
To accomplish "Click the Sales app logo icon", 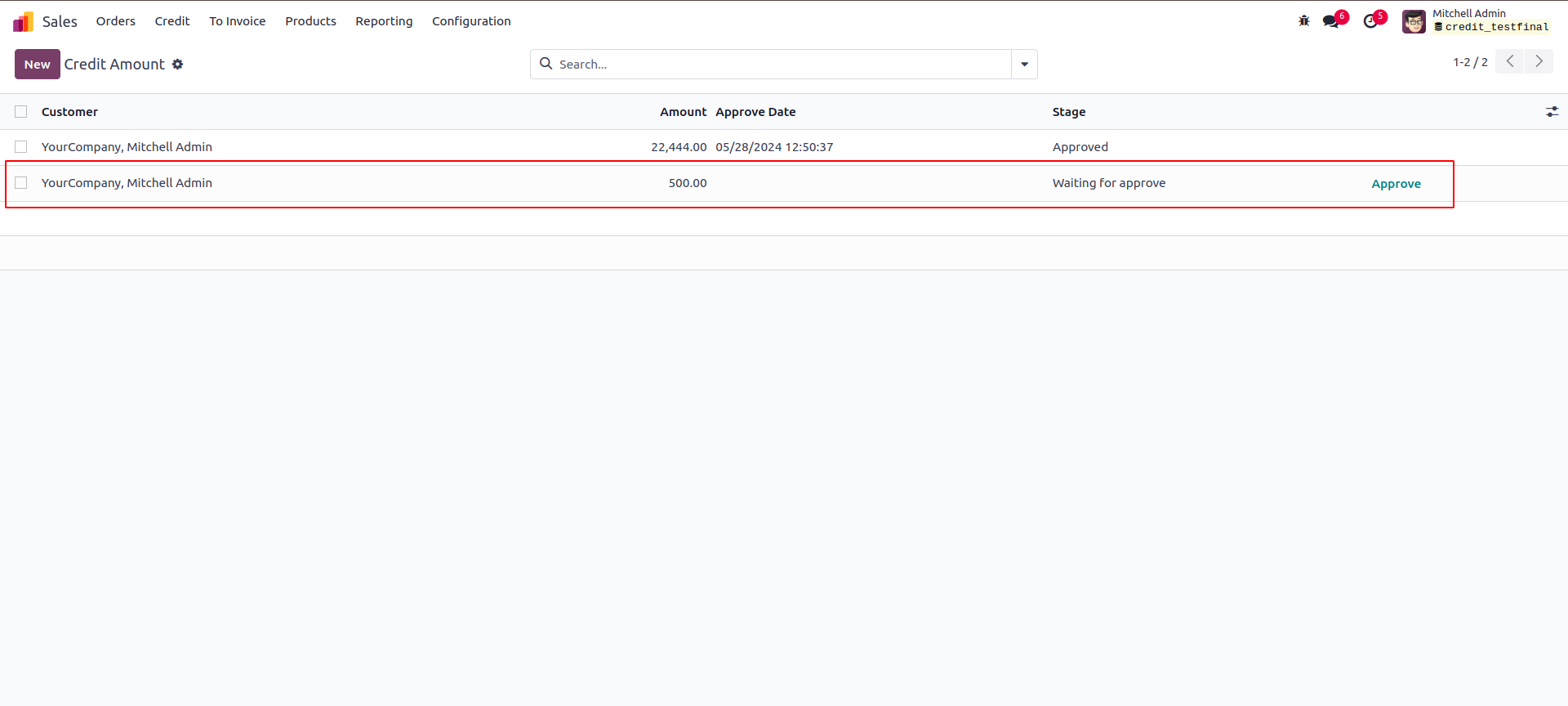I will (x=23, y=21).
